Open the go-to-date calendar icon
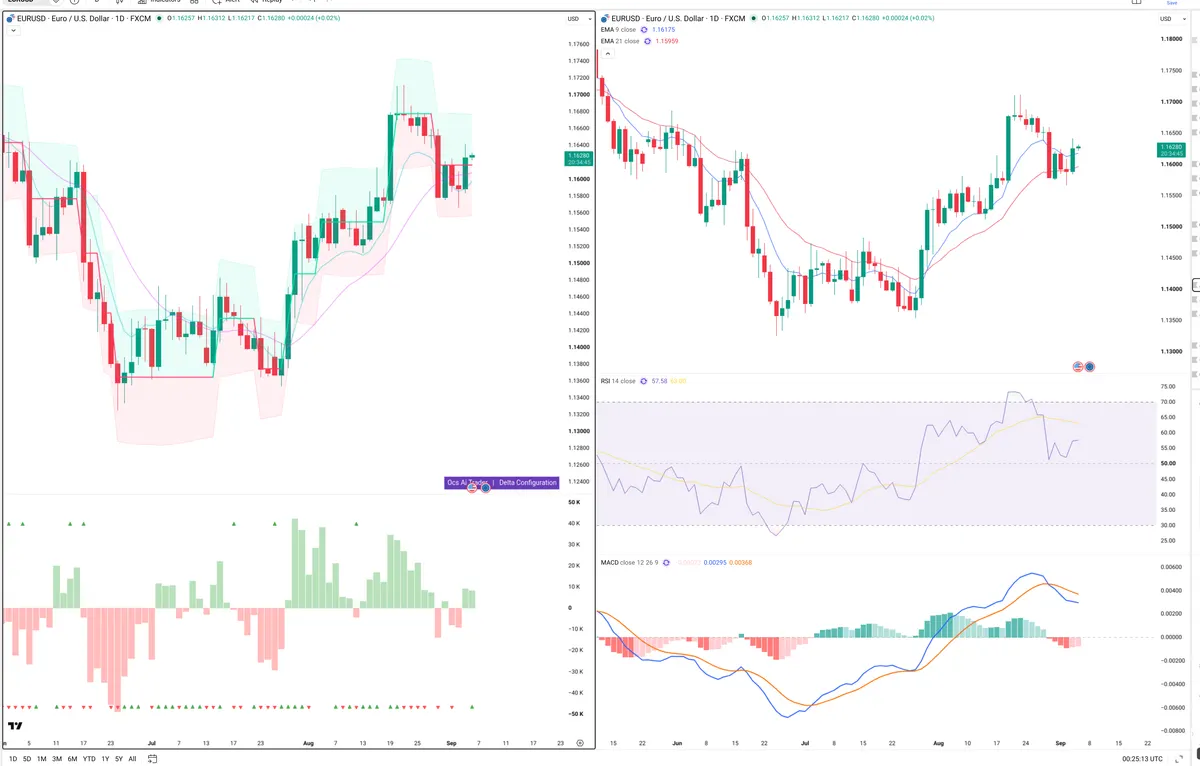The width and height of the screenshot is (1200, 766). (x=152, y=759)
